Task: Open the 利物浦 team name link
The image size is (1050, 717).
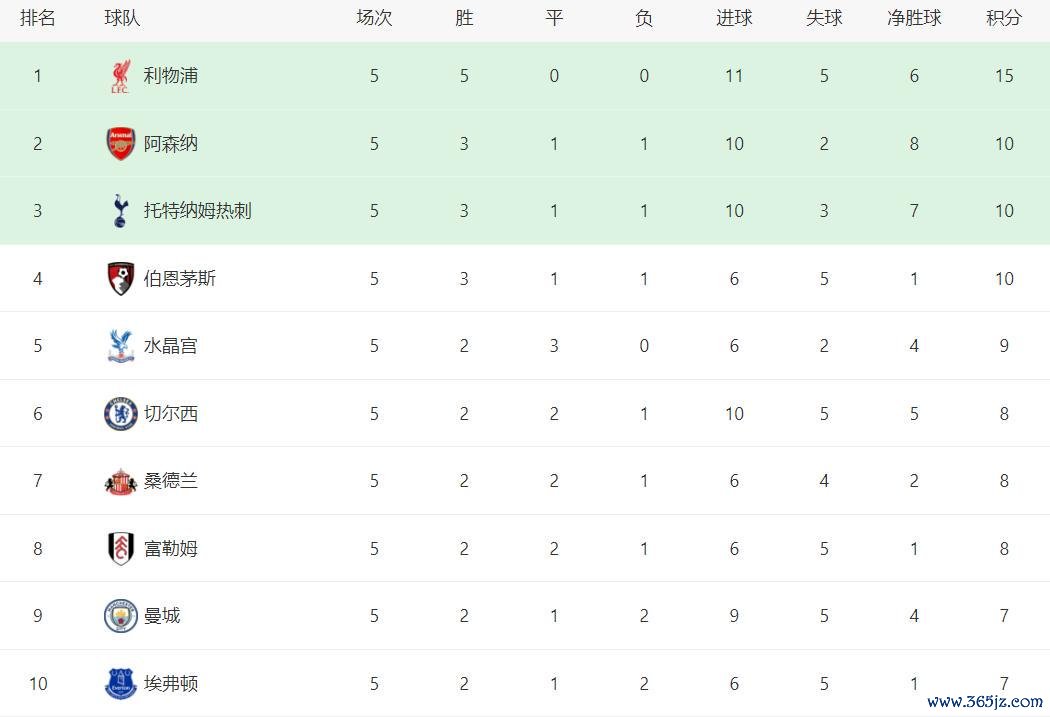Action: tap(171, 76)
